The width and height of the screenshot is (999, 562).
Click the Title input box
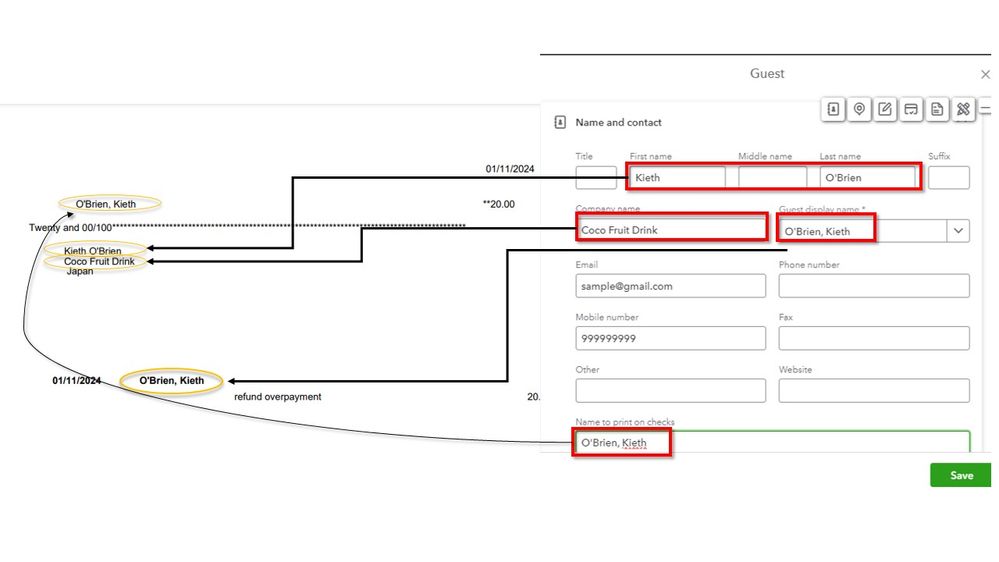click(596, 177)
